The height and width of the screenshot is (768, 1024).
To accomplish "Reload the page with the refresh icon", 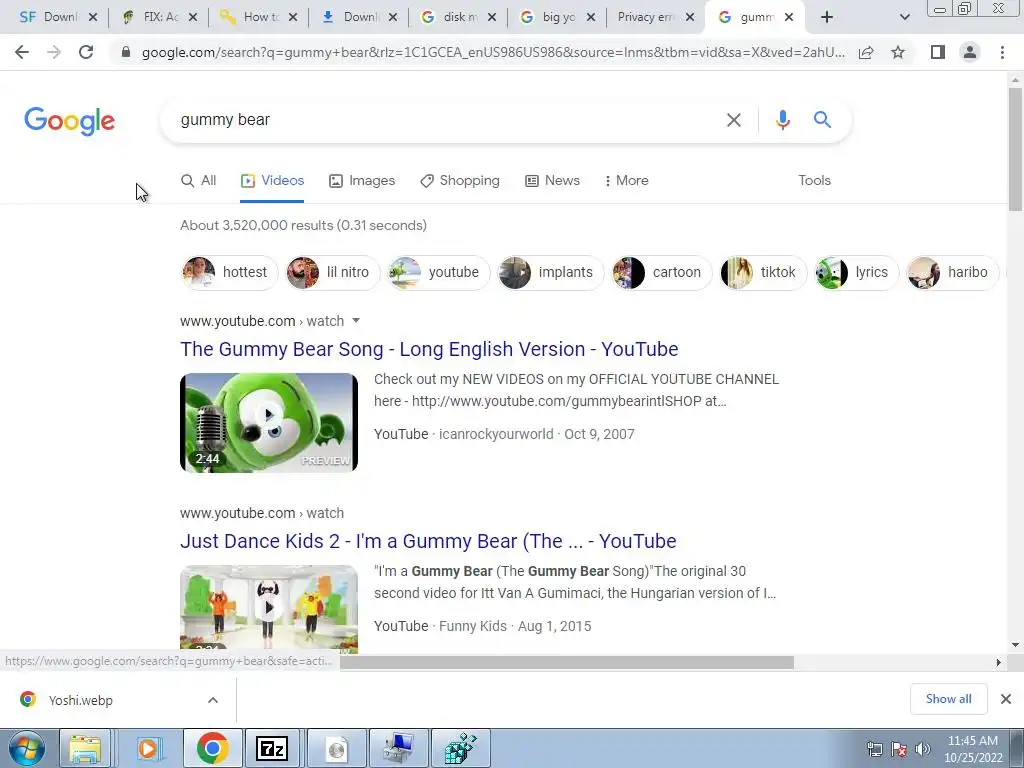I will click(86, 52).
